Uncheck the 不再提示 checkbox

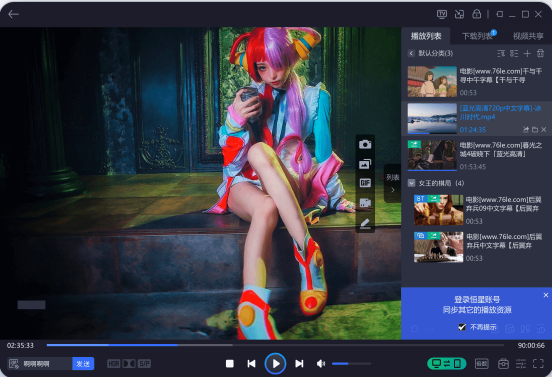click(x=462, y=327)
